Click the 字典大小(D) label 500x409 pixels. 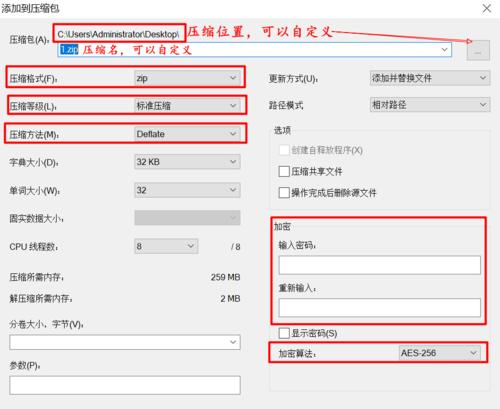click(34, 163)
